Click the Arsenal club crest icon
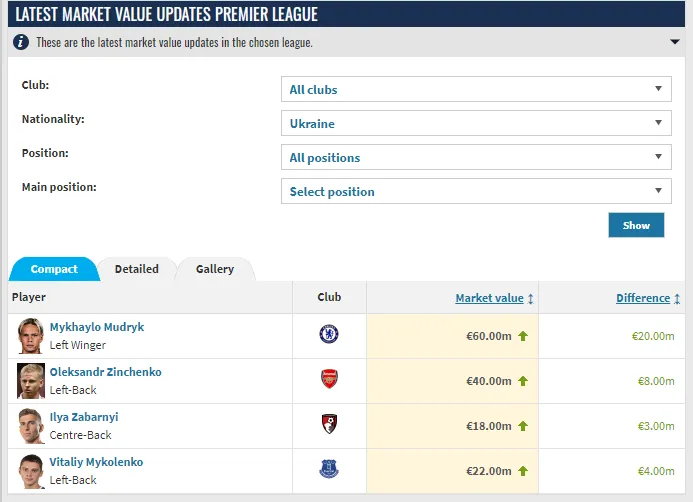 (329, 379)
